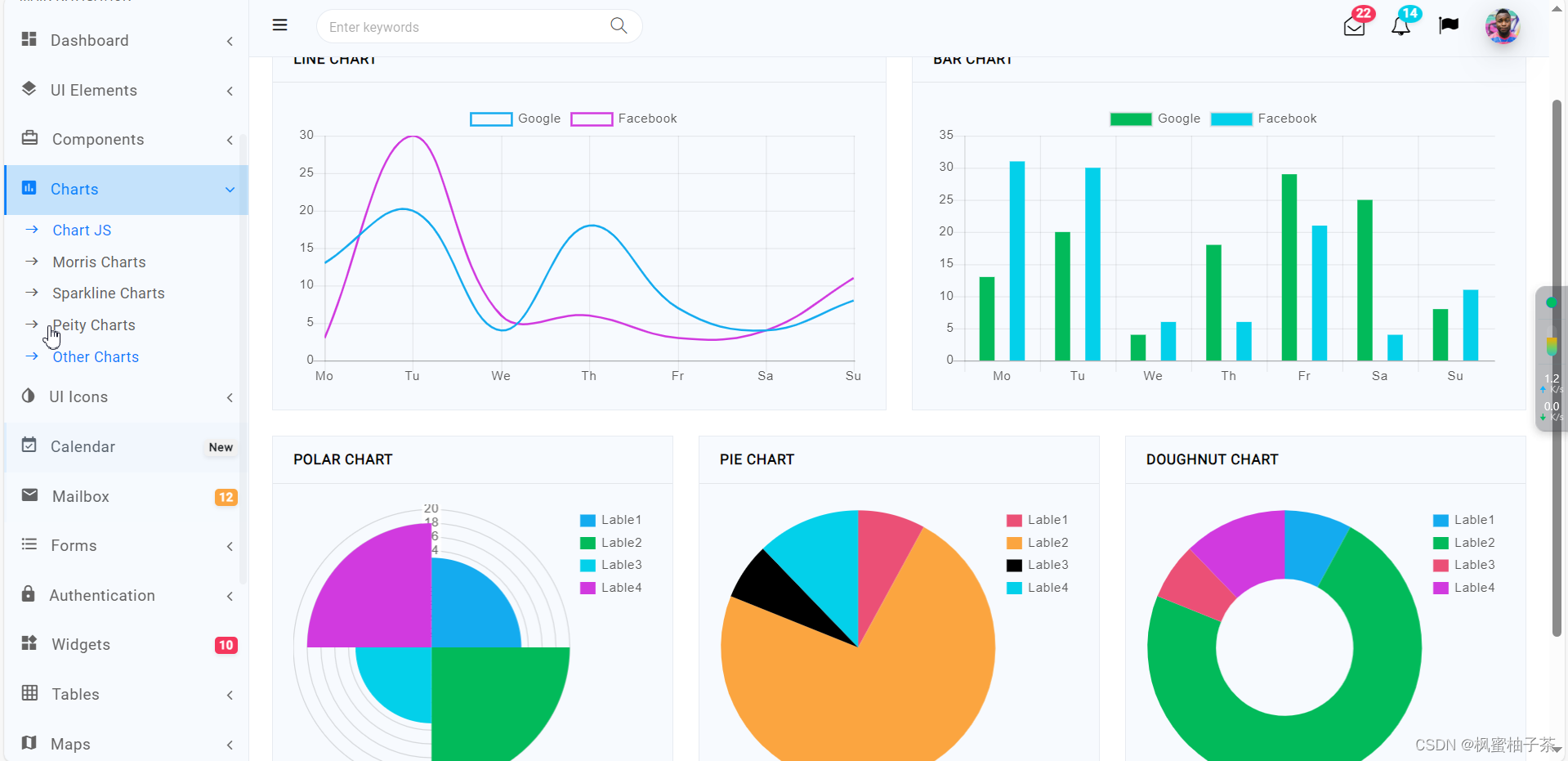Toggle Google series in bar chart legend
This screenshot has width=1568, height=761.
coord(1155,119)
